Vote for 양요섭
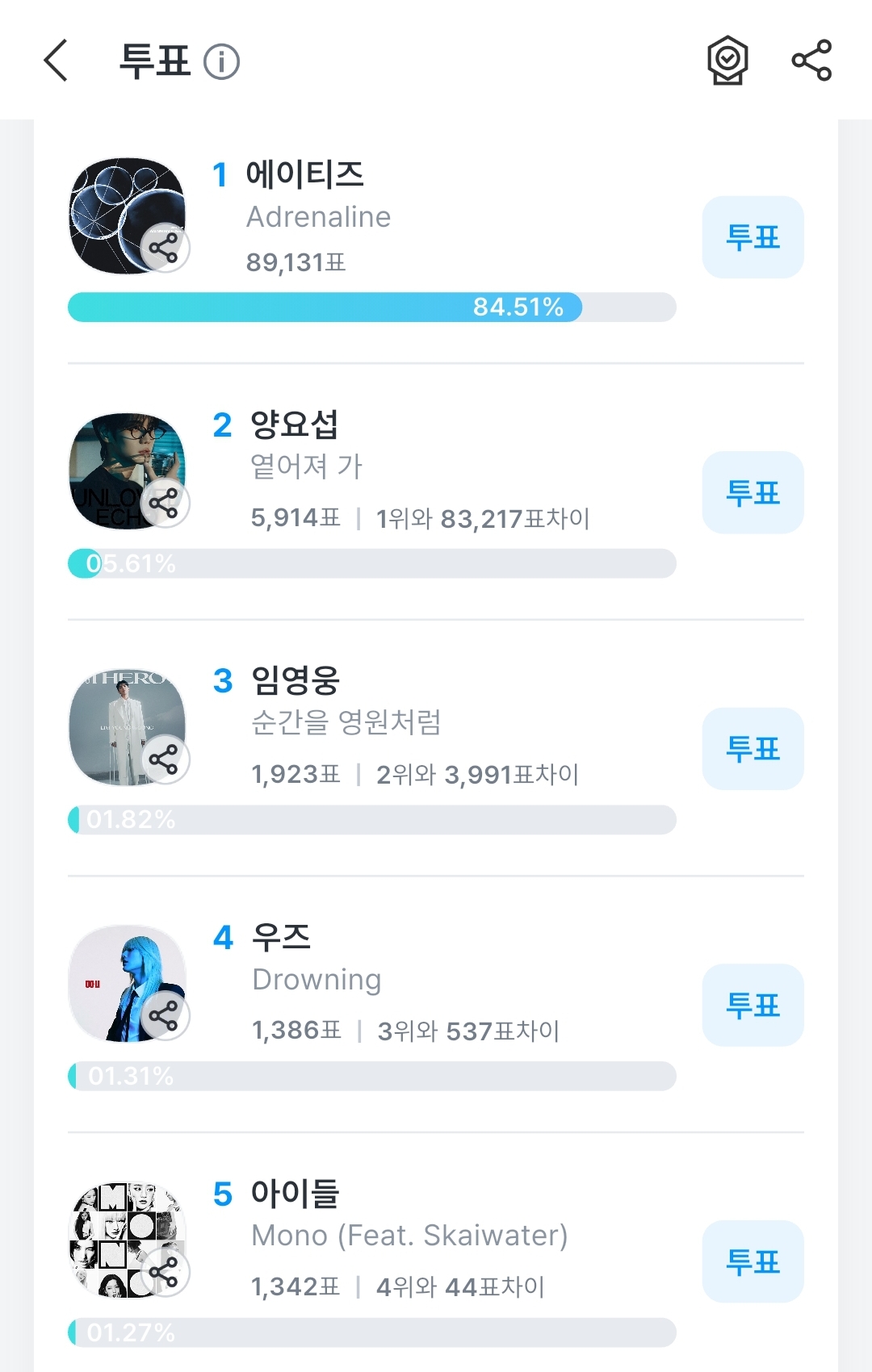This screenshot has height=1372, width=872. point(753,492)
